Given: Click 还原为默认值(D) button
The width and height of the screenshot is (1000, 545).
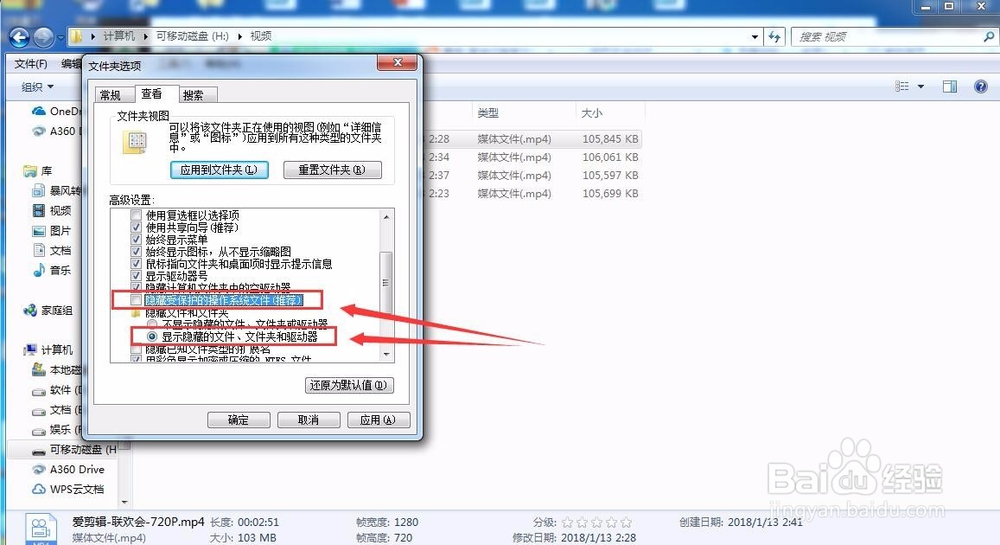Looking at the screenshot, I should point(349,385).
